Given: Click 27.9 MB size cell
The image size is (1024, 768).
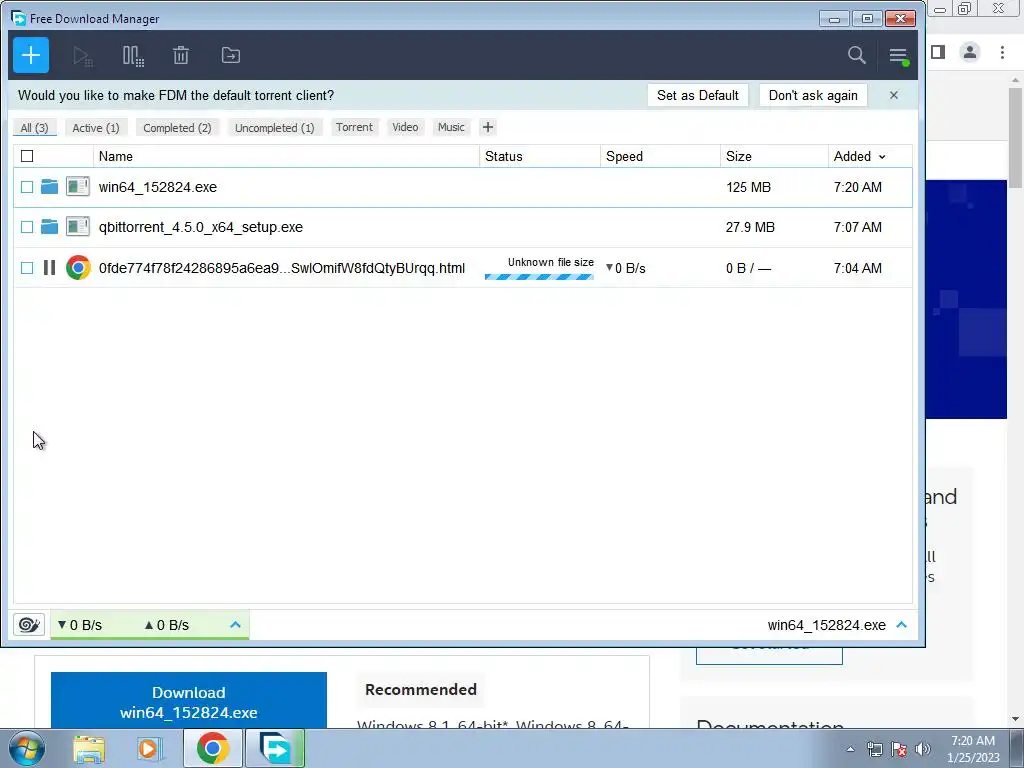Looking at the screenshot, I should [750, 227].
